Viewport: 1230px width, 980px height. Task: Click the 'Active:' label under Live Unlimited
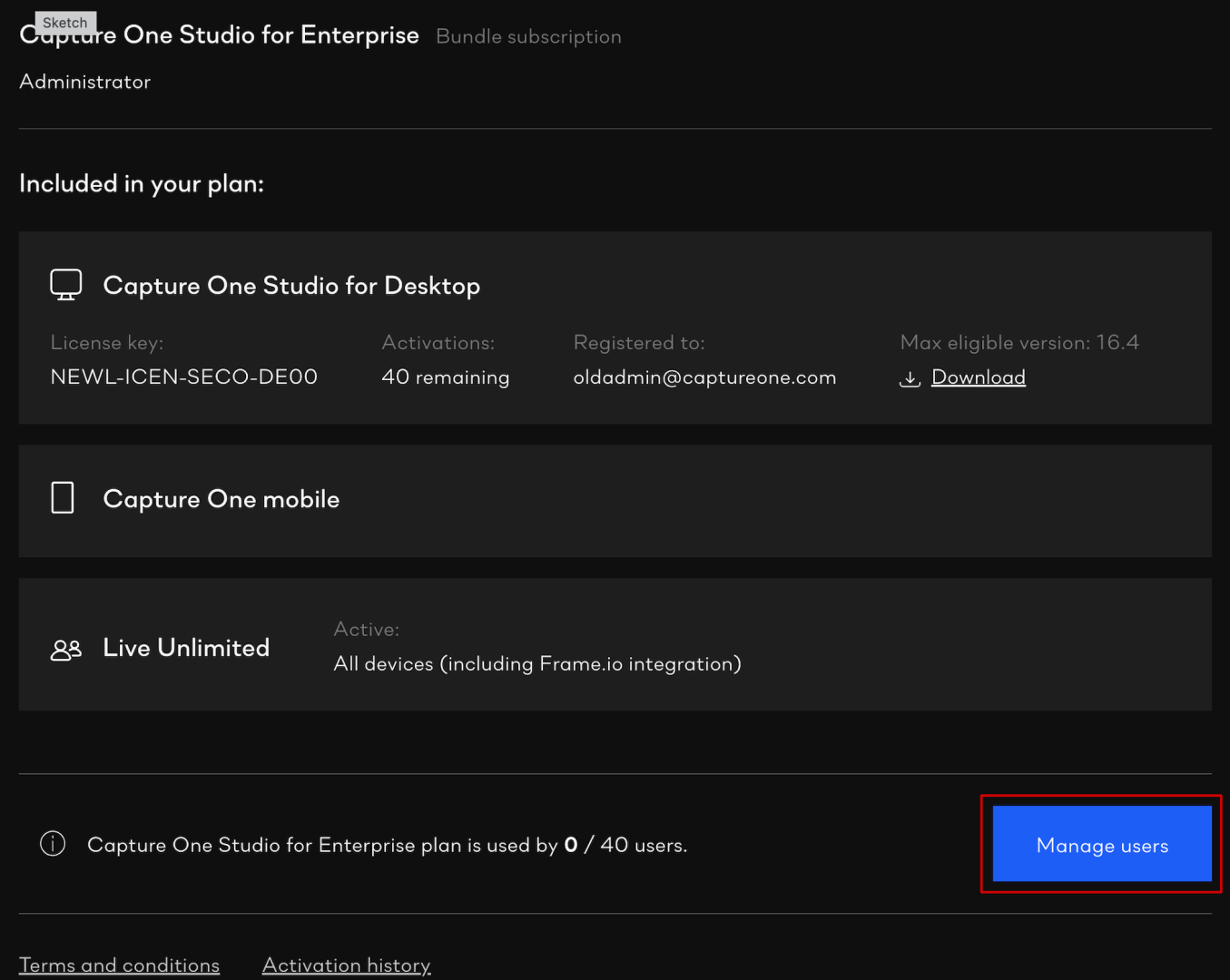point(367,630)
